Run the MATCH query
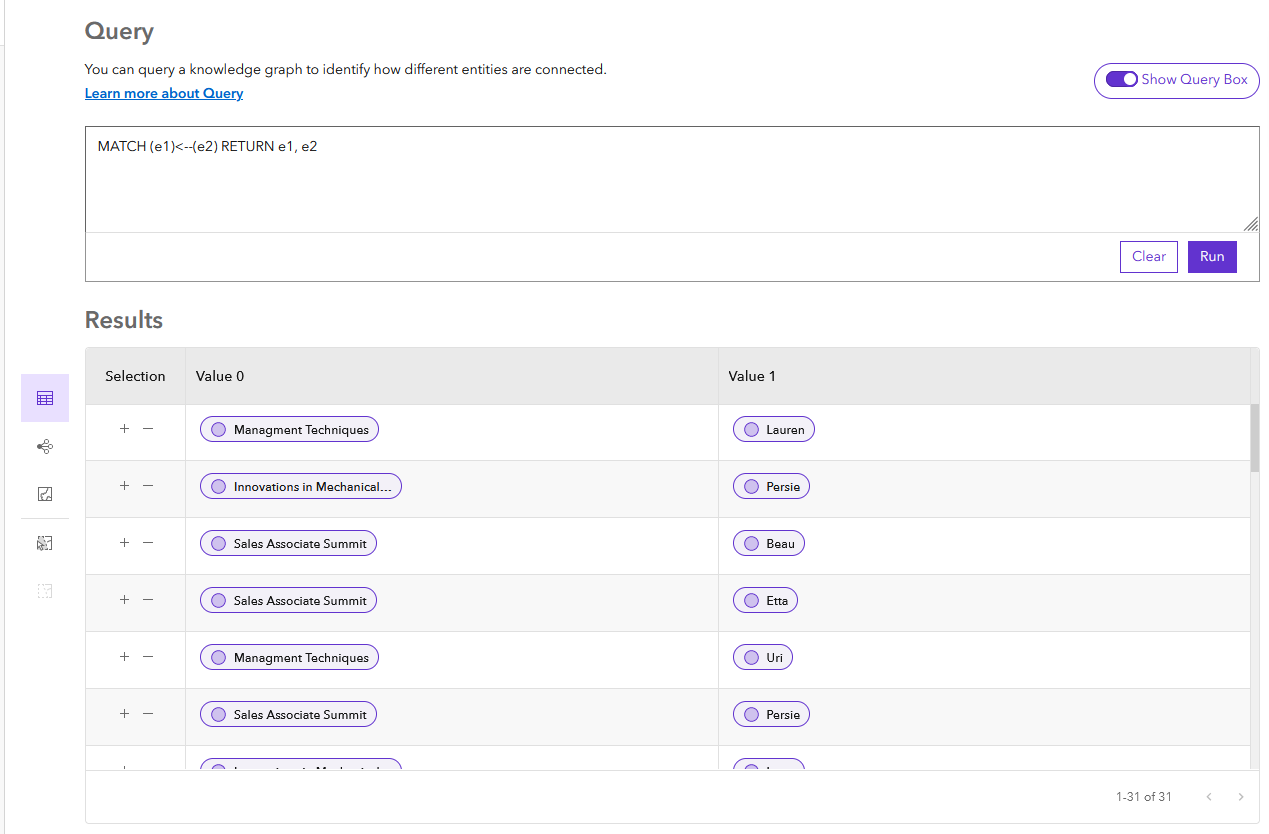The image size is (1269, 834). pos(1212,256)
